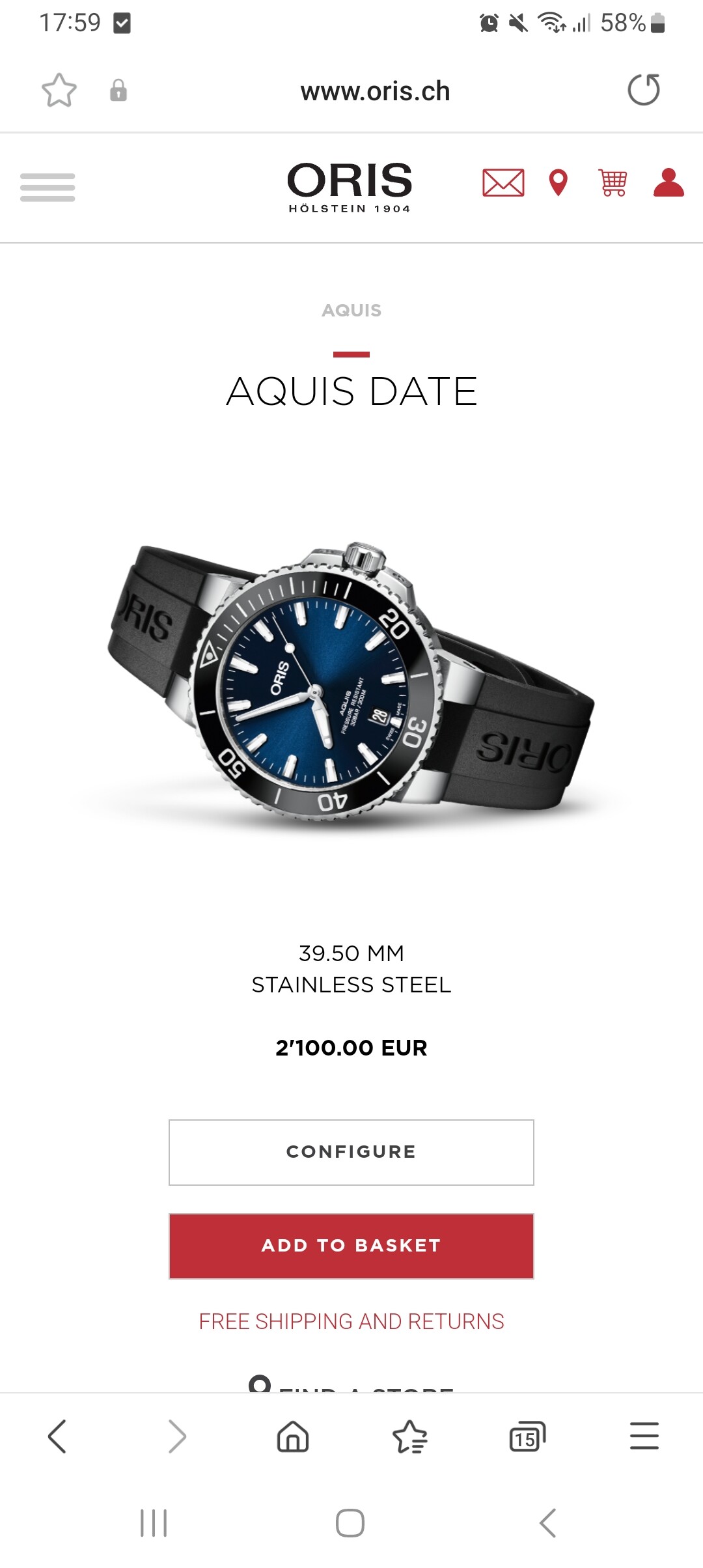Tap the Aquis Date watch image
Viewport: 703px width, 1568px height.
click(x=351, y=680)
